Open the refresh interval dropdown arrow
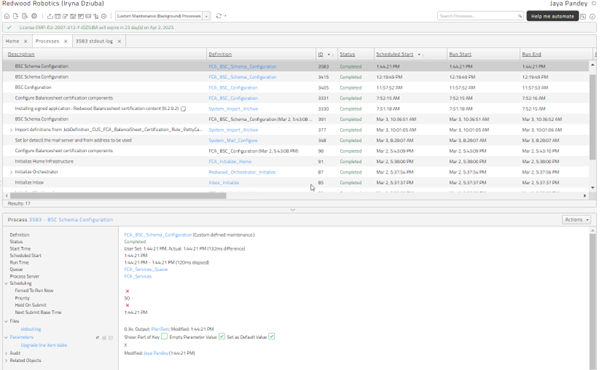 coord(225,16)
